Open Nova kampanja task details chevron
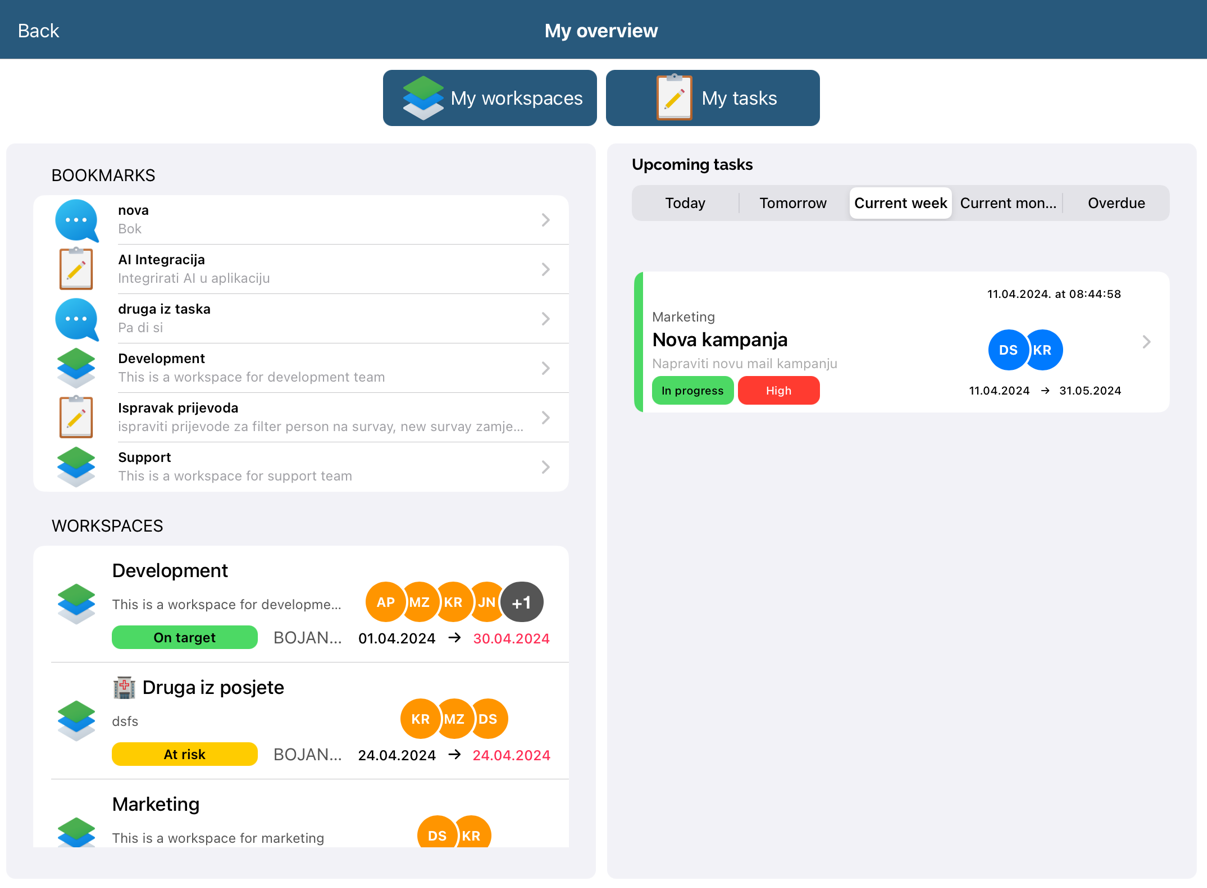 coord(1146,342)
